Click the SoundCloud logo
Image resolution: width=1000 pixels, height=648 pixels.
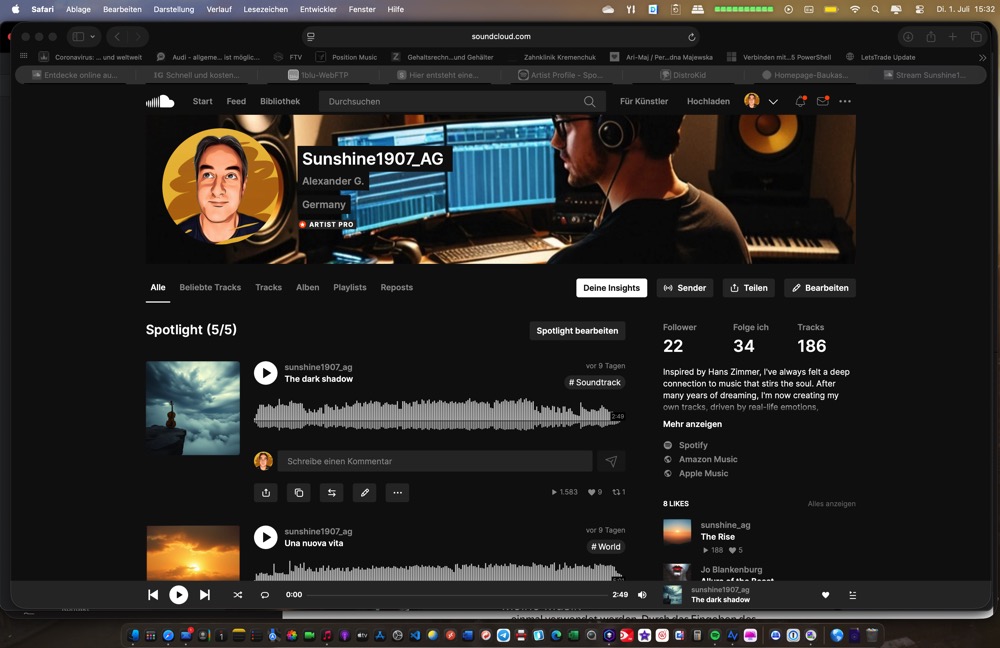coord(160,101)
